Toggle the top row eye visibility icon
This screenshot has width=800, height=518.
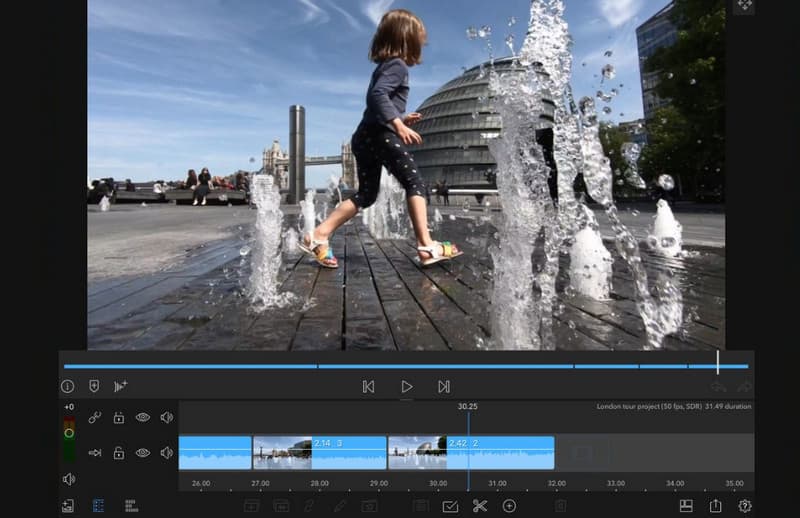142,417
